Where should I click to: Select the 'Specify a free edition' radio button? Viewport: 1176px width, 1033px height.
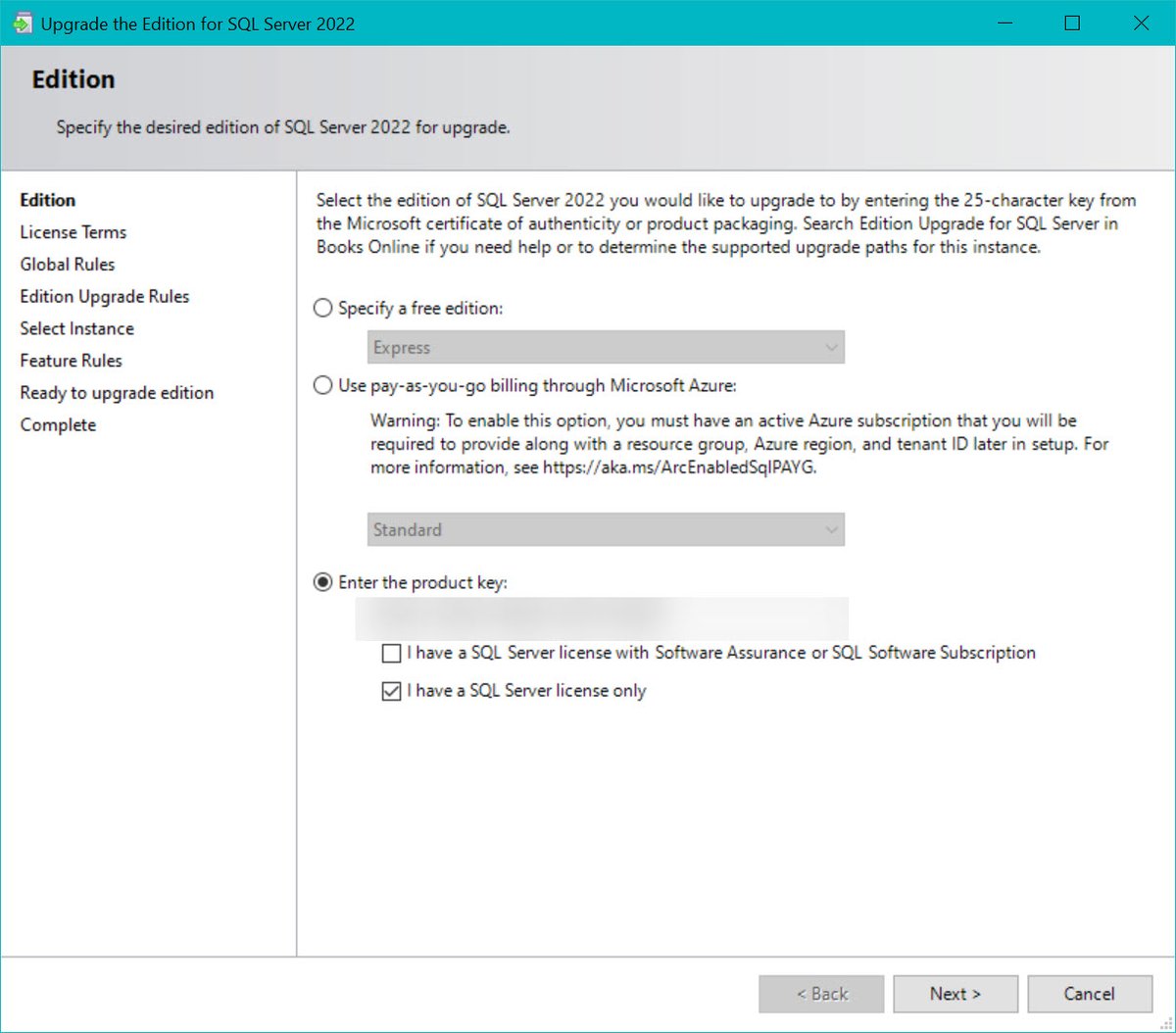click(x=322, y=307)
